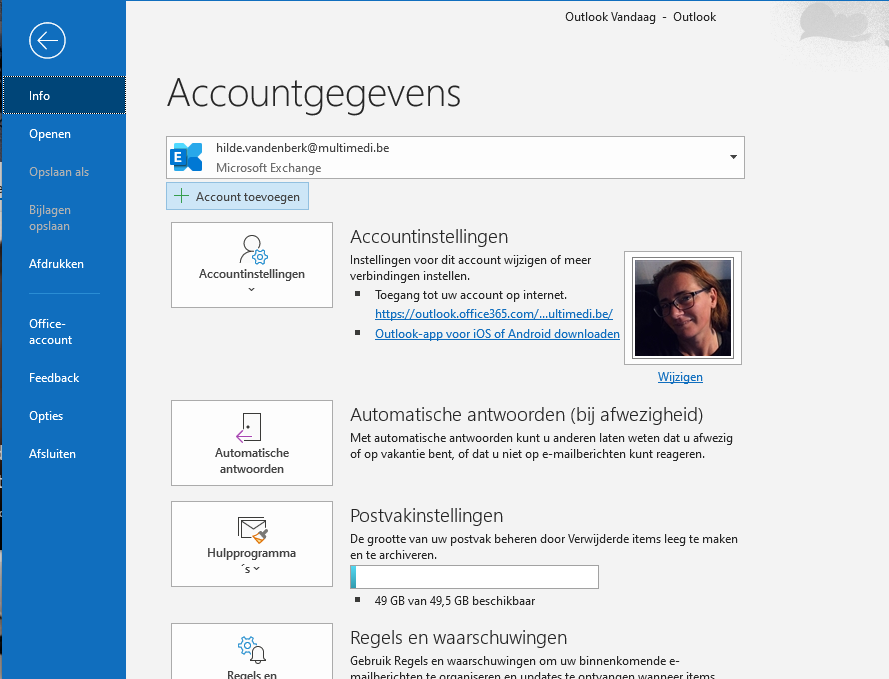Click the Automatische antwoorden door-arrow icon
Screen dimensions: 889x679
click(249, 428)
